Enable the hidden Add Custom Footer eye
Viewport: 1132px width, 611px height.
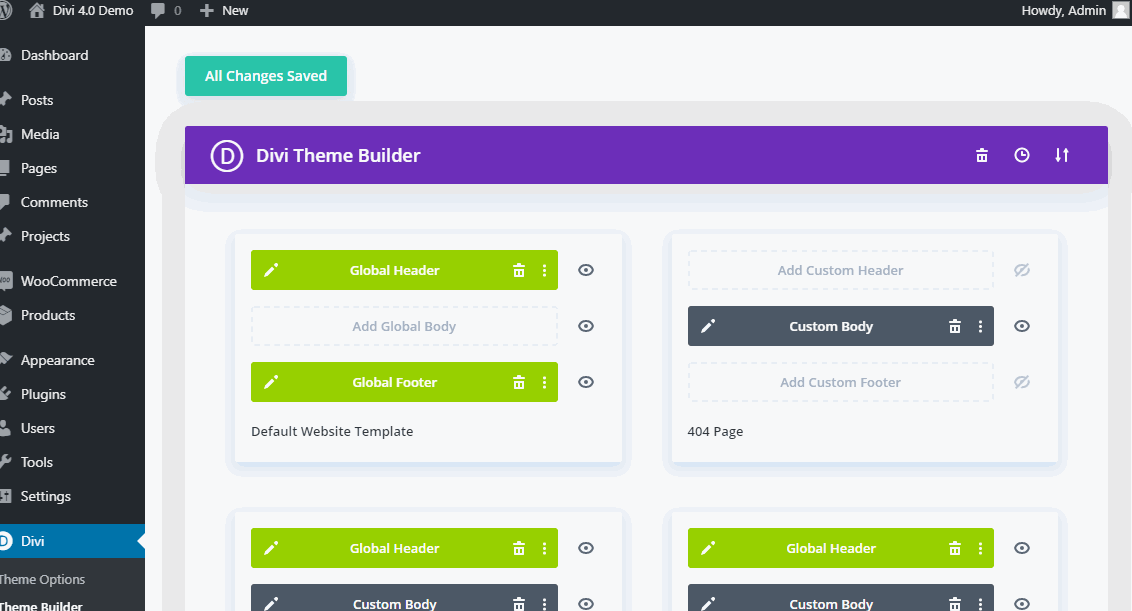click(1022, 382)
